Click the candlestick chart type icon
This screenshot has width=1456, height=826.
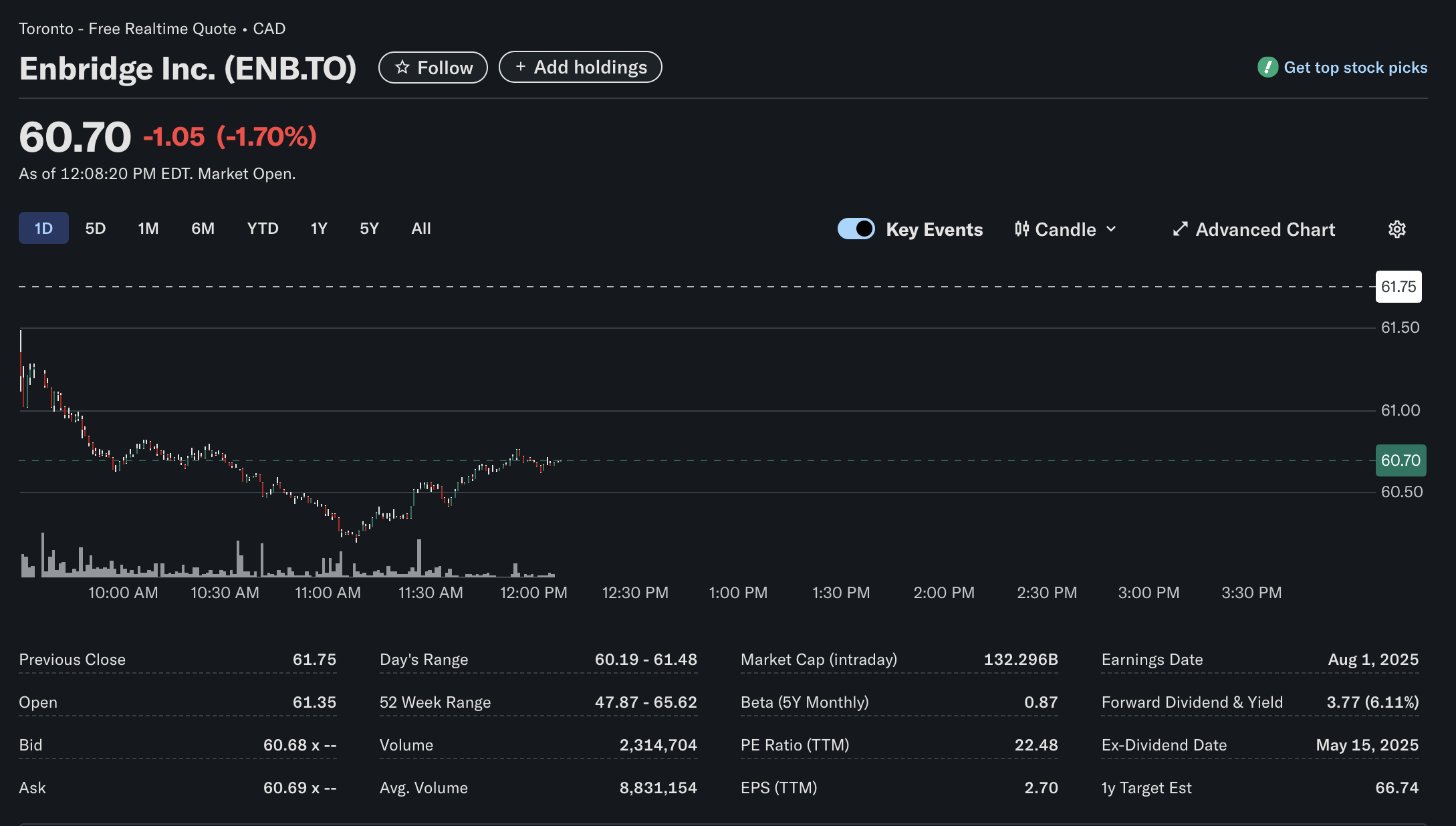pyautogui.click(x=1021, y=229)
